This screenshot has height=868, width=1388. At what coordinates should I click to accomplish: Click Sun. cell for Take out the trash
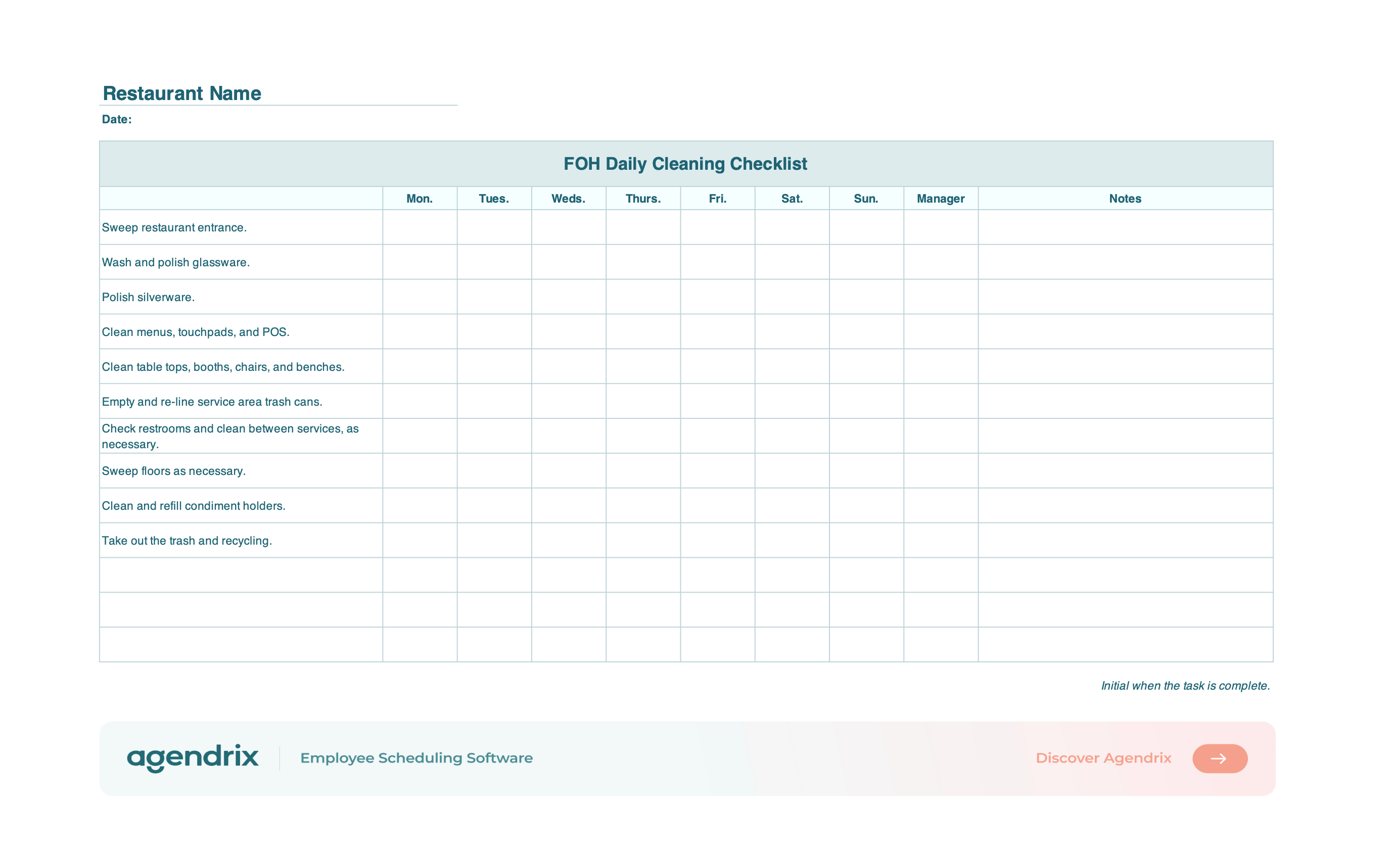[x=866, y=540]
